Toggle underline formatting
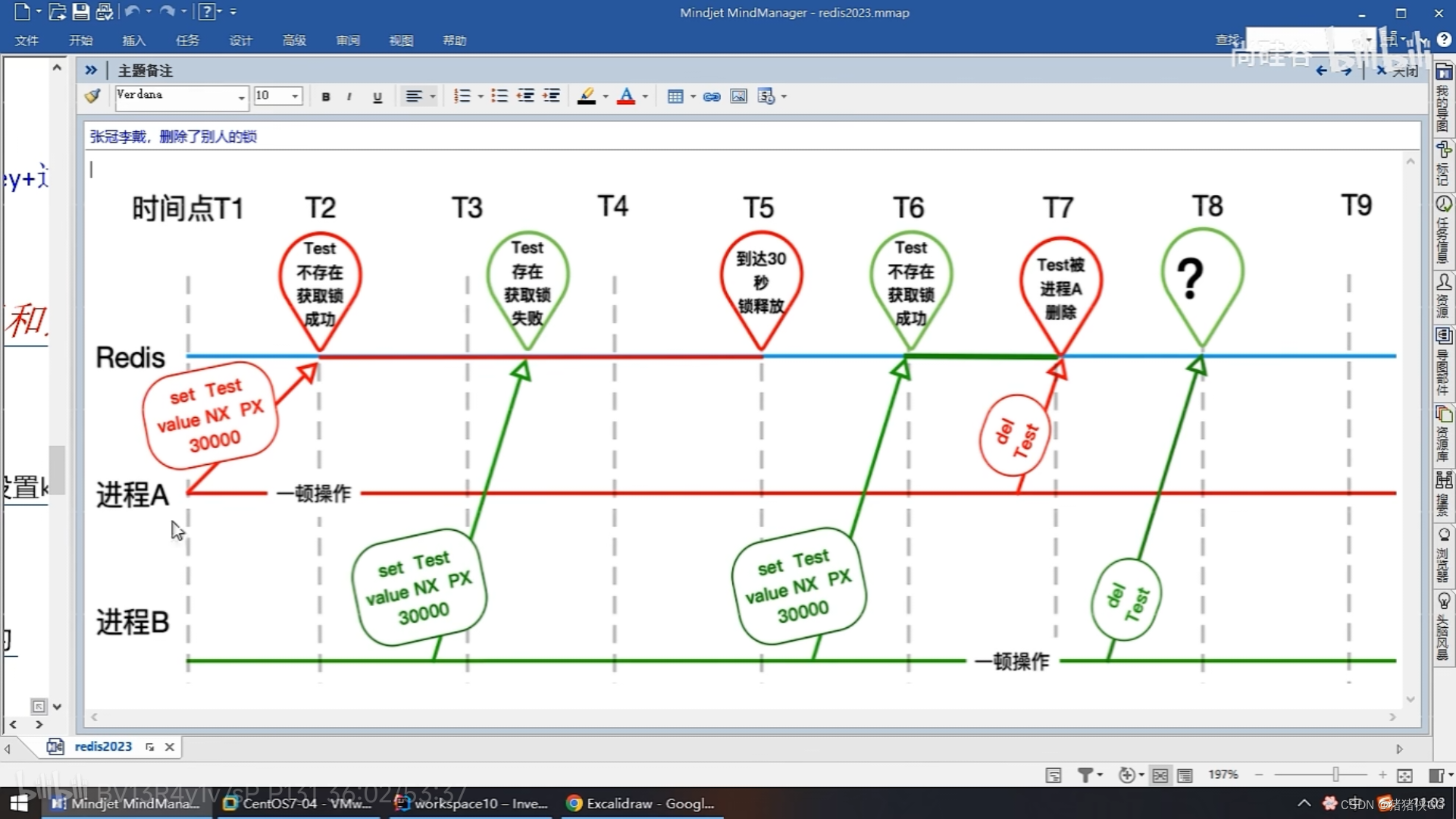1456x819 pixels. click(x=377, y=96)
